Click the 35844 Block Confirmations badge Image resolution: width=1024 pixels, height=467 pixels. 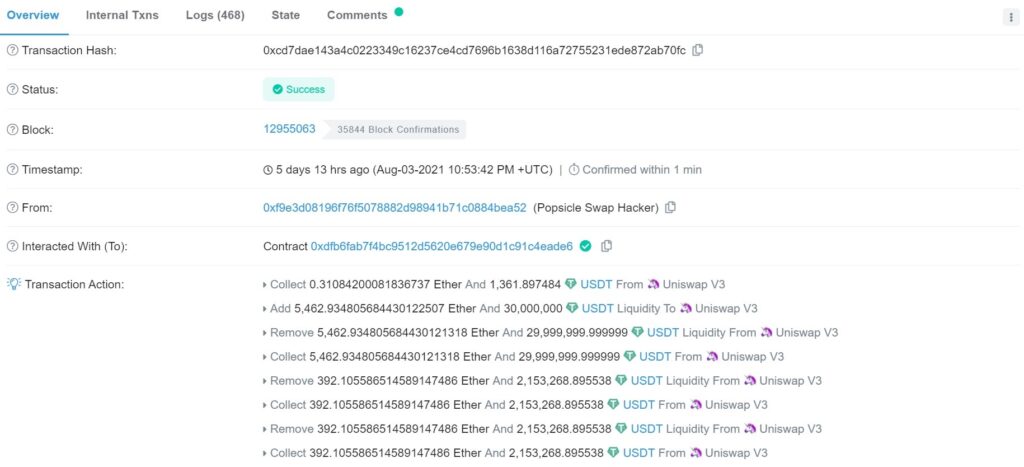398,130
